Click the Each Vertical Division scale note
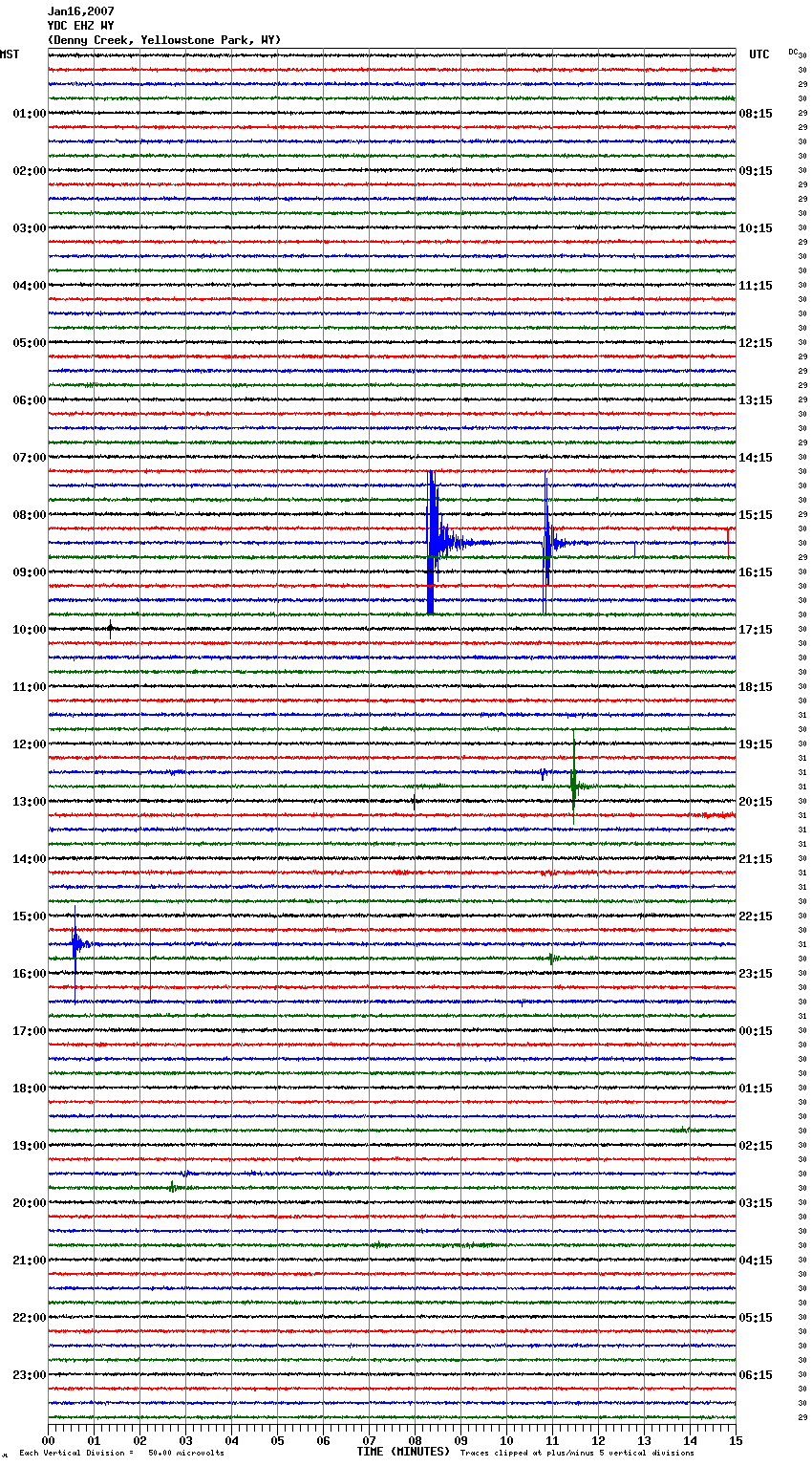 point(121,1454)
